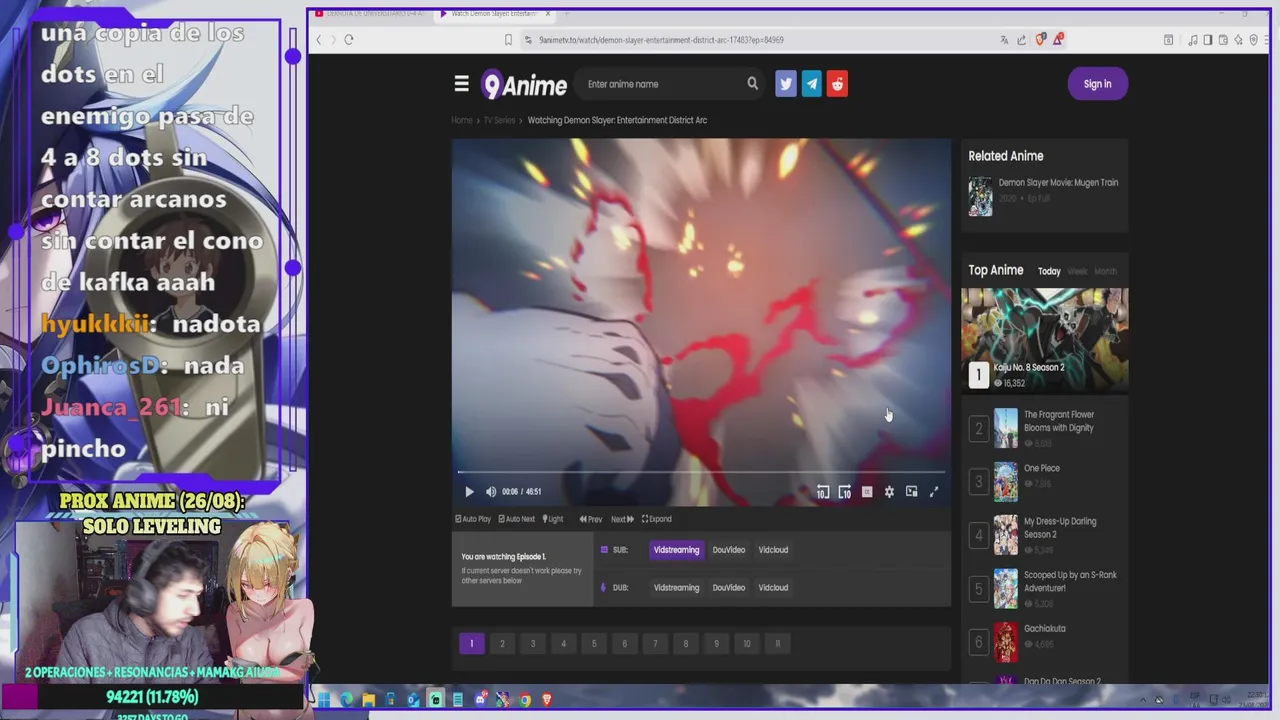The image size is (1280, 720).
Task: Bookmark this page icon
Action: 508,40
